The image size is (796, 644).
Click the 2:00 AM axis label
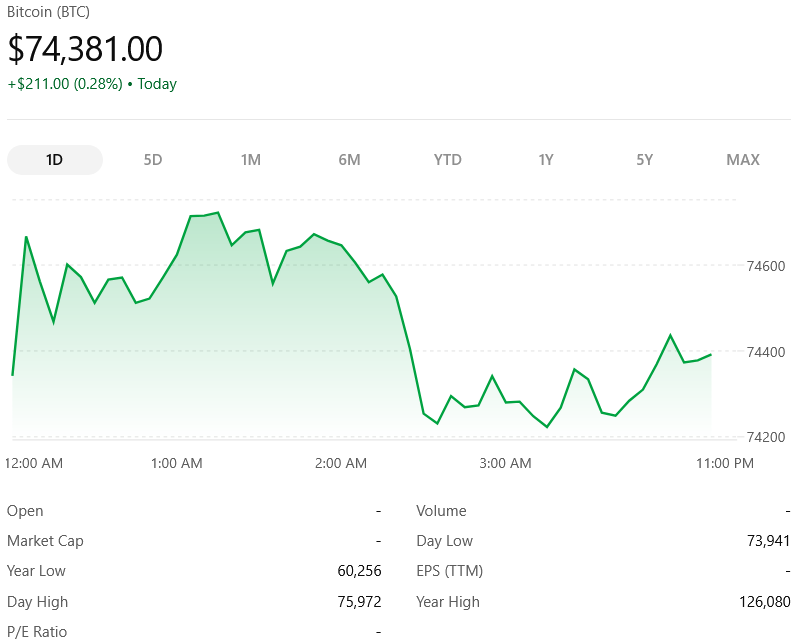(x=341, y=463)
